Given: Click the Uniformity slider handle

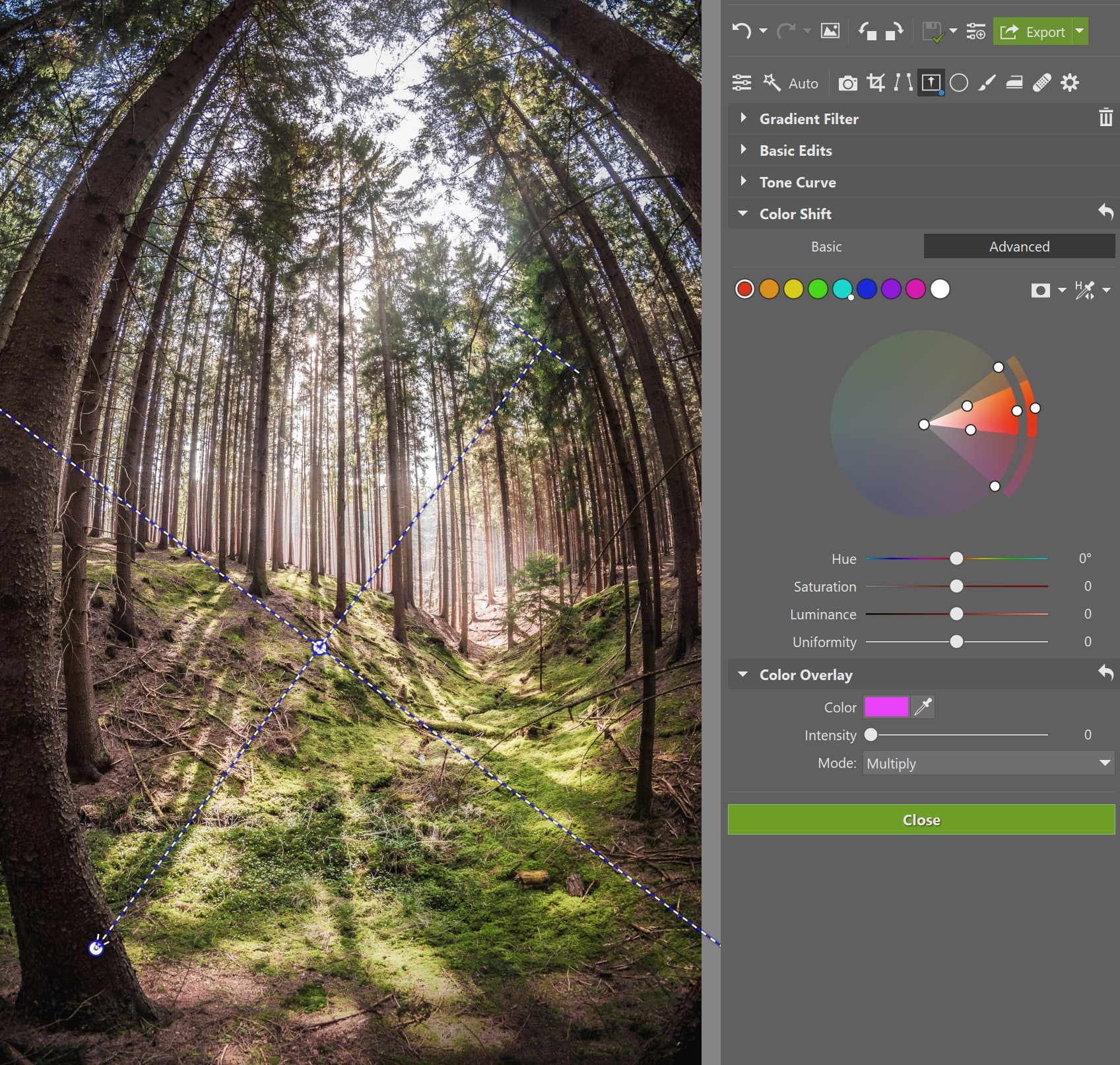Looking at the screenshot, I should 956,642.
